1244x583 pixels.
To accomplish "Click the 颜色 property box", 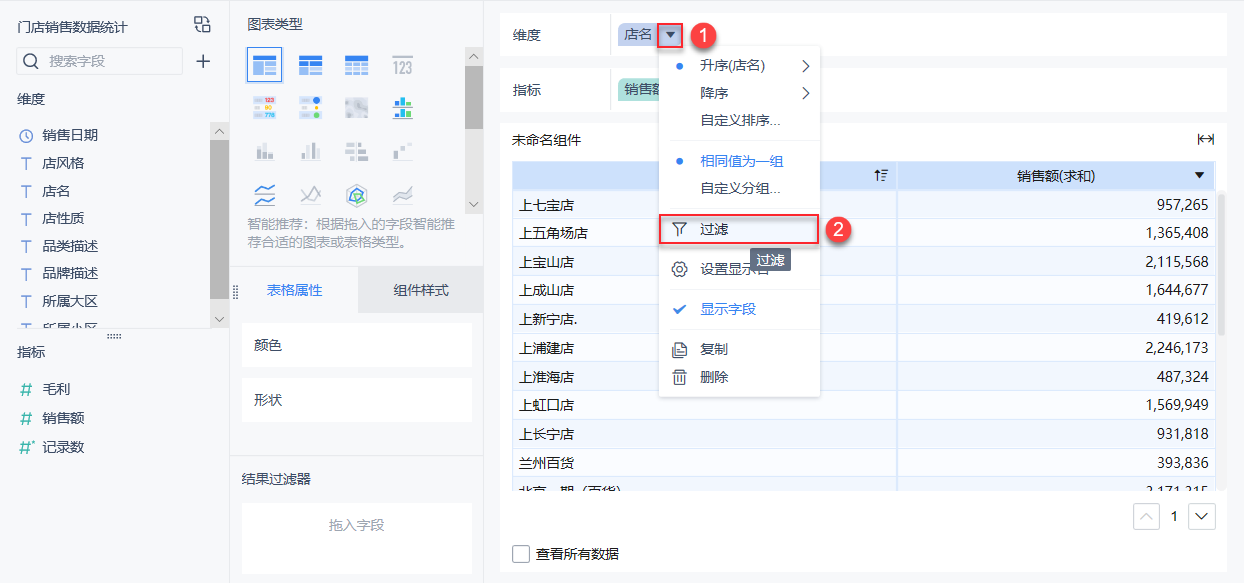I will (x=356, y=345).
